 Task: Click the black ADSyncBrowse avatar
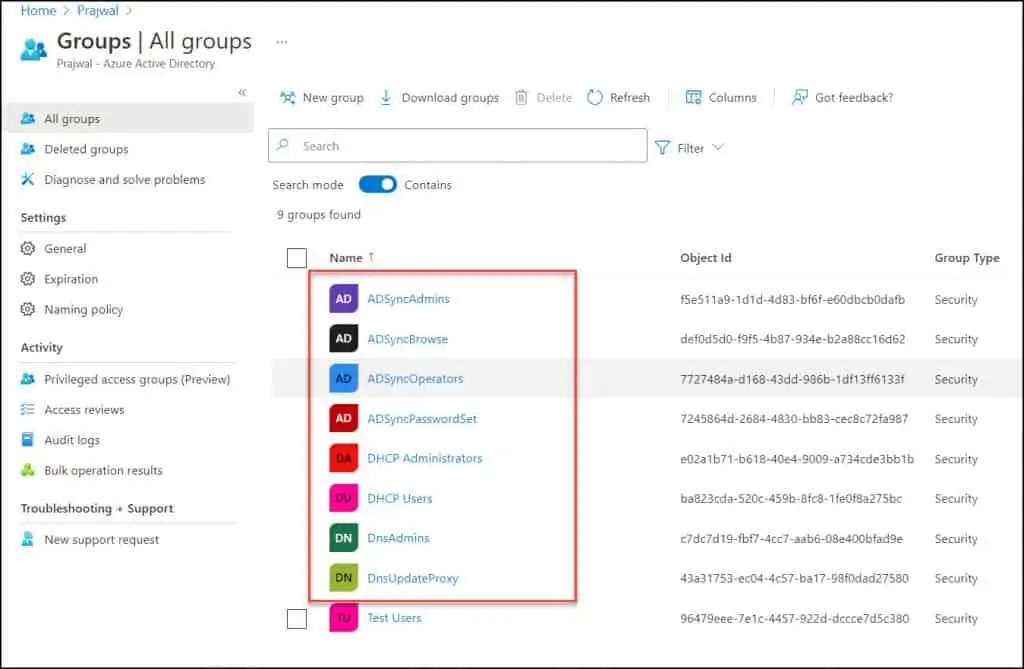click(344, 338)
